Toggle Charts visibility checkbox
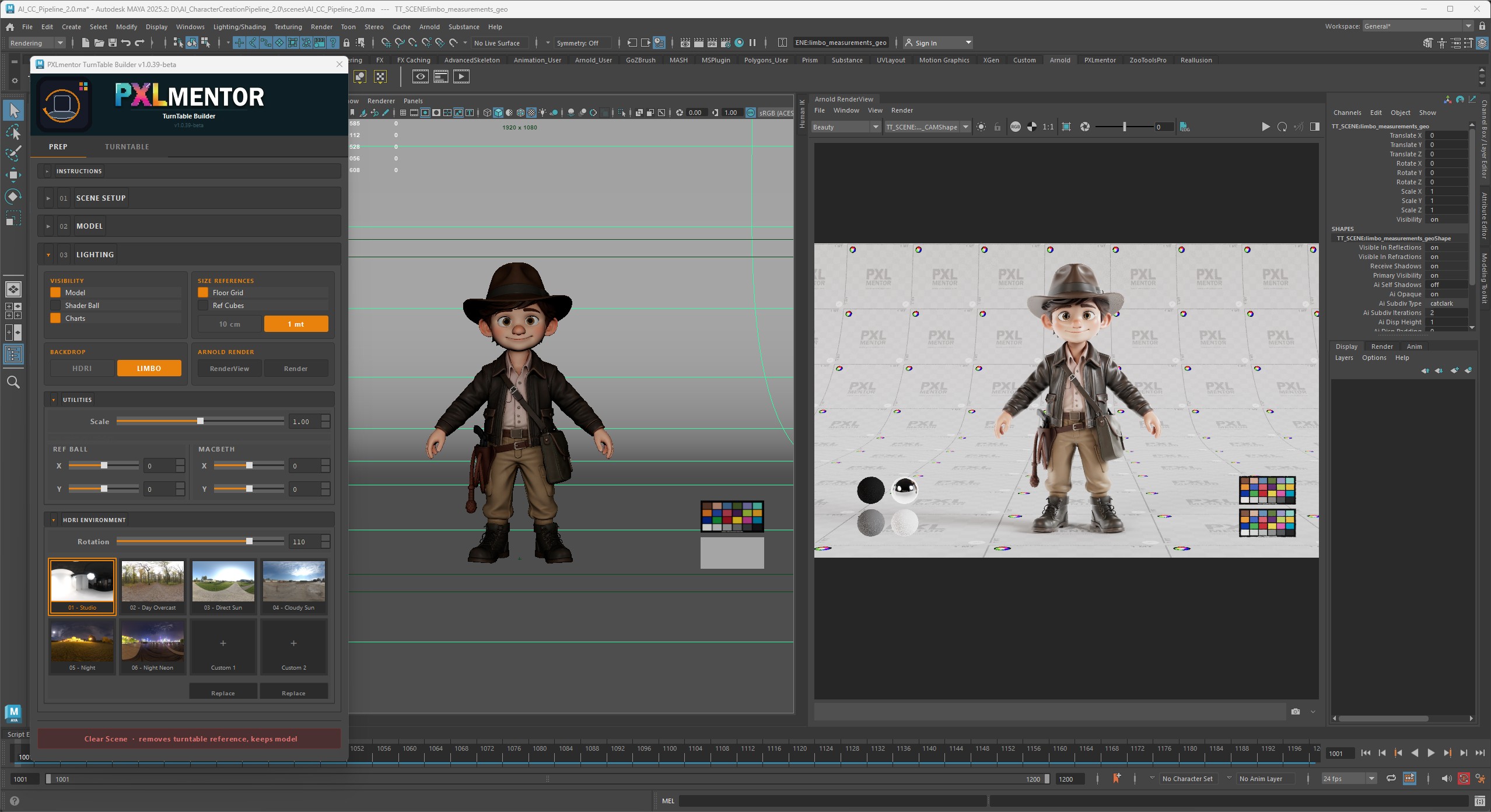Screen dimensions: 1491x812 [x=55, y=318]
